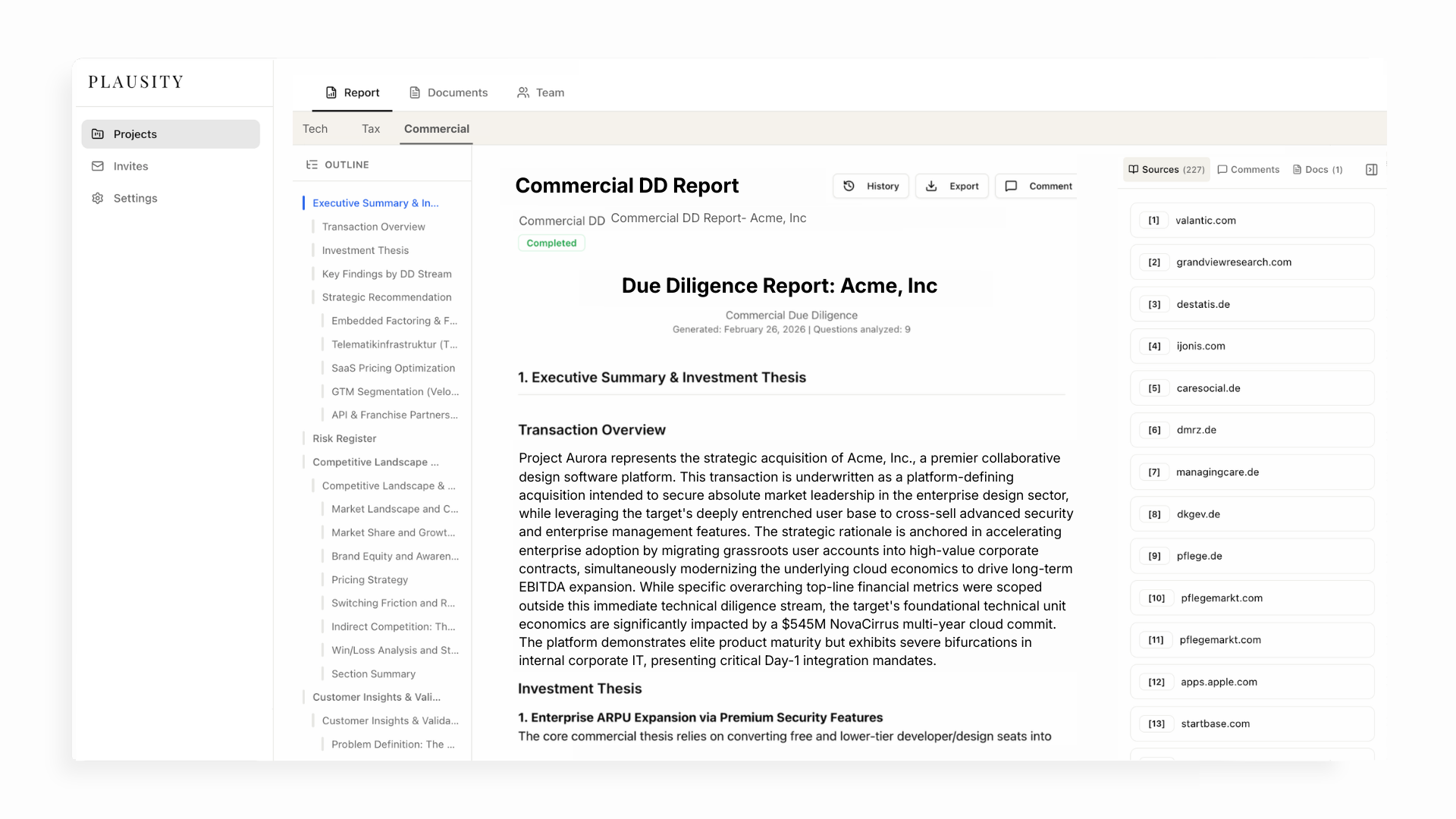The width and height of the screenshot is (1456, 819).
Task: Click the sidebar panel collapse icon
Action: coord(1371,170)
